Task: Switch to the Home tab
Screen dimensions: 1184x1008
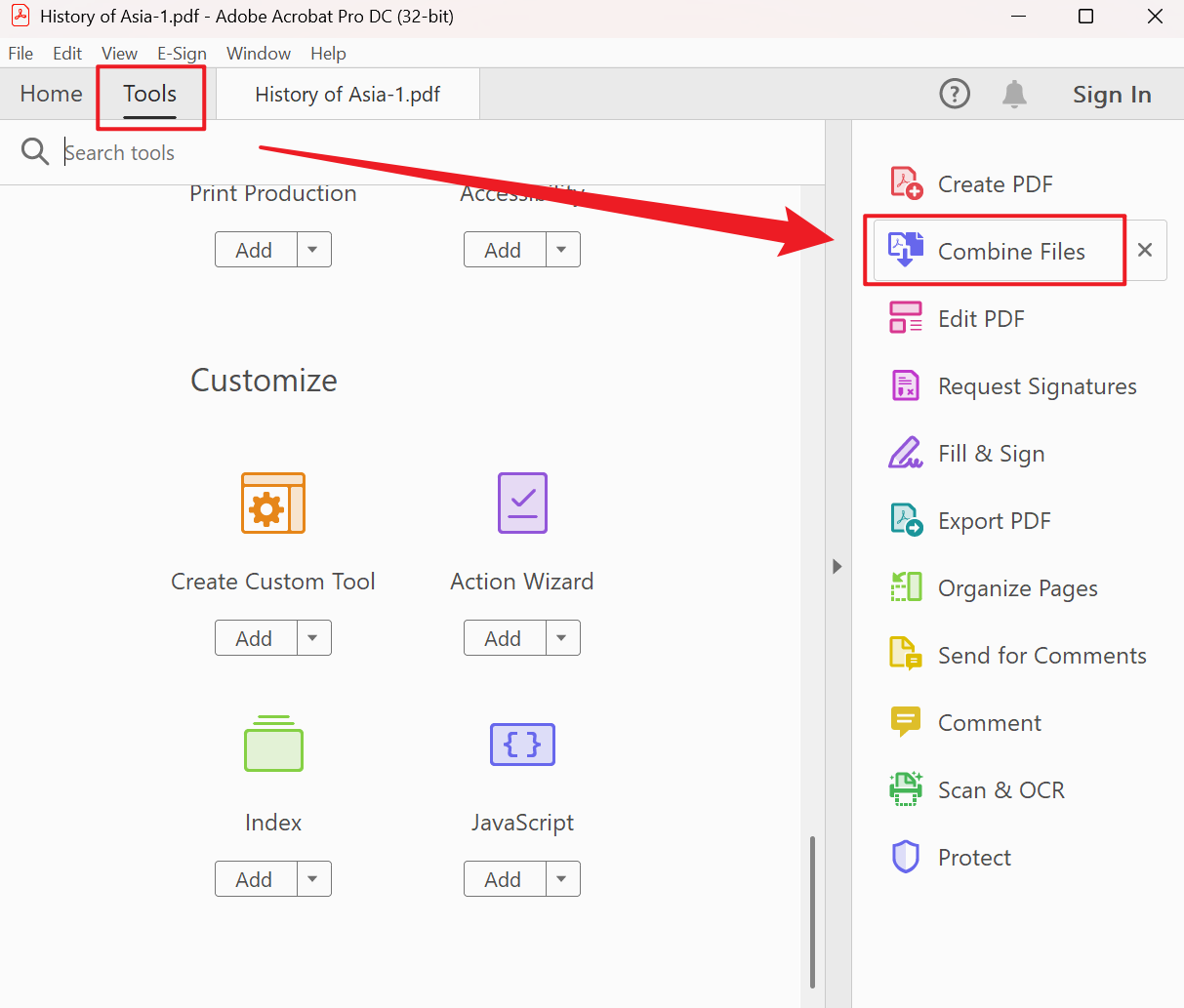Action: tap(51, 95)
